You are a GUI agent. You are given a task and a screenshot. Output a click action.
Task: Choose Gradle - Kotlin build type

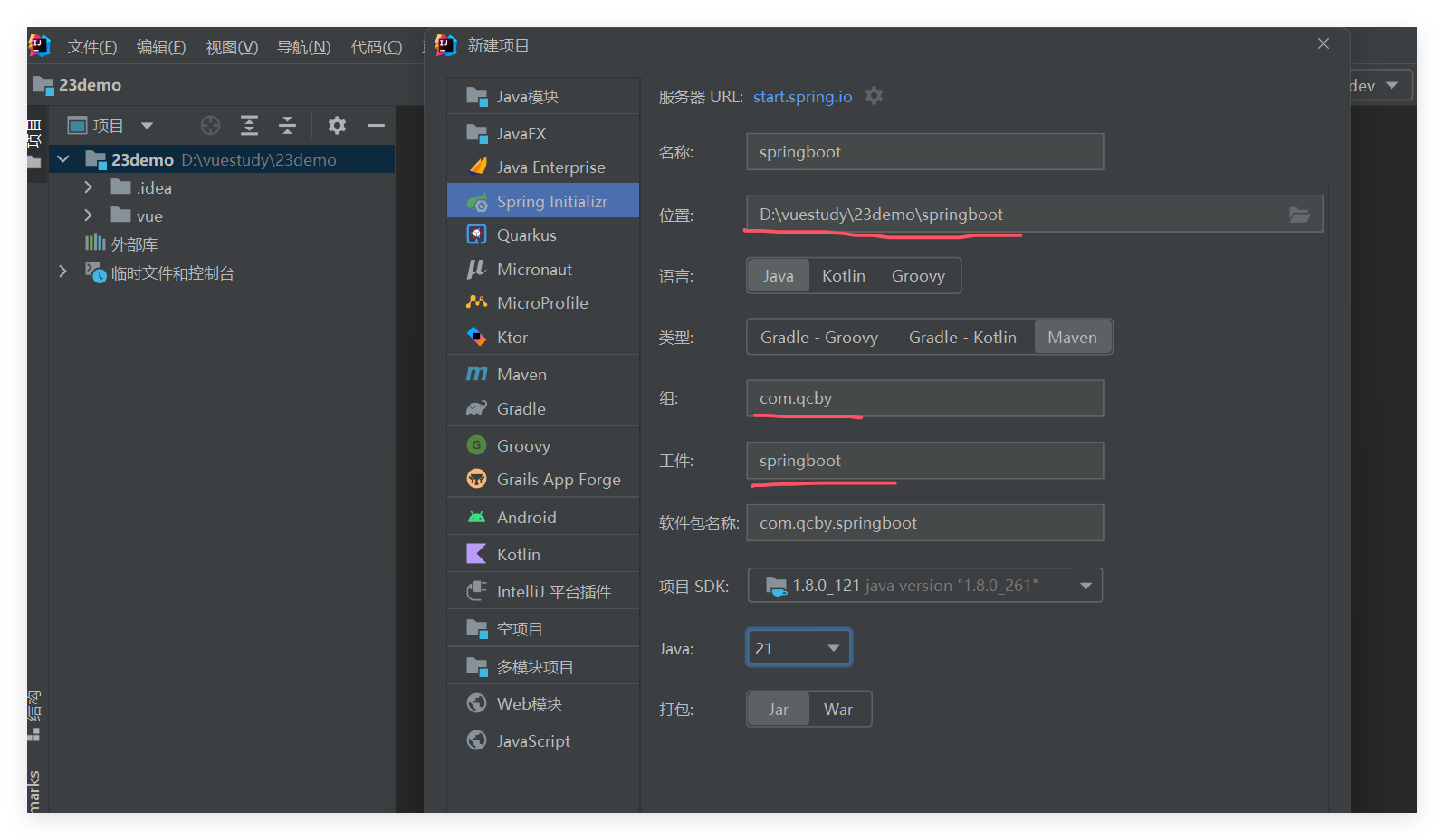(x=962, y=338)
